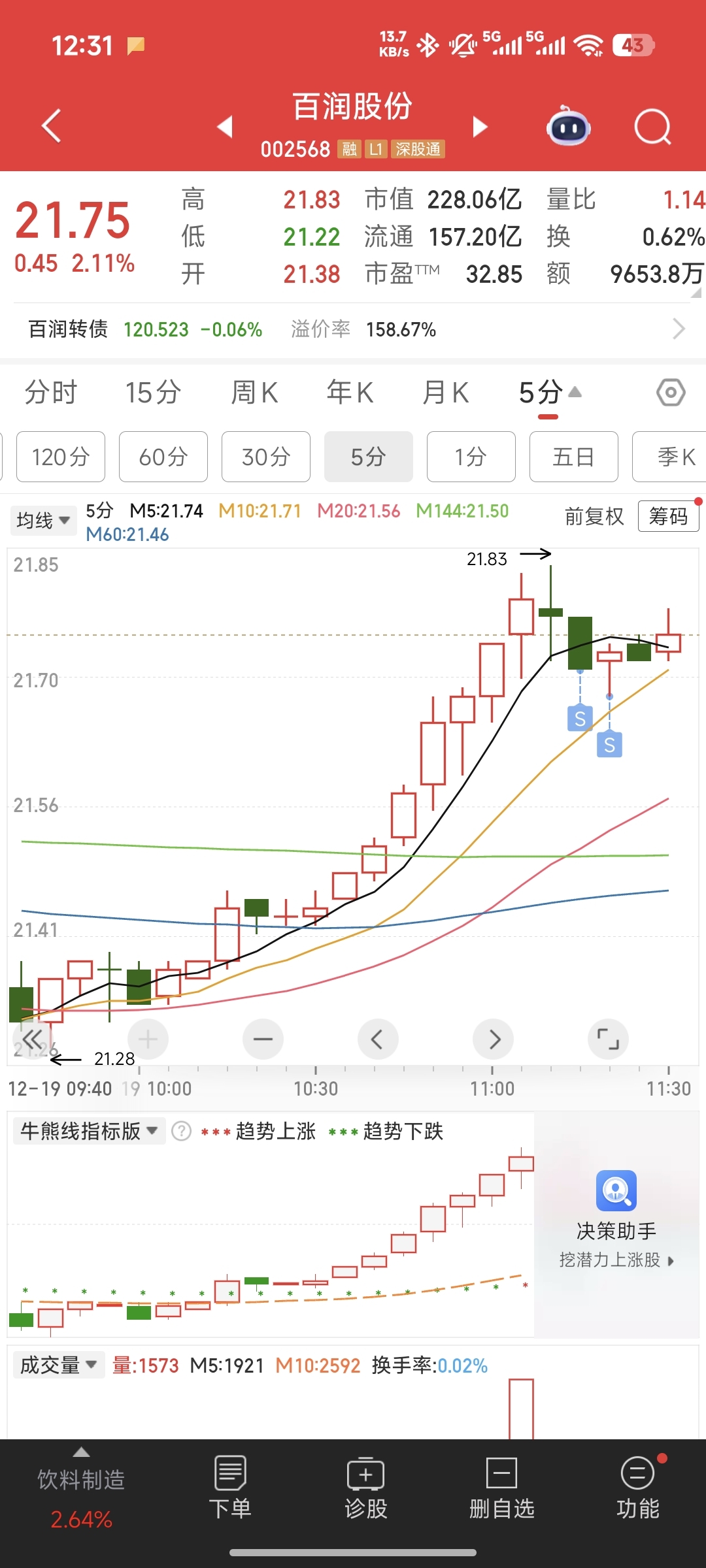The image size is (706, 1568).
Task: Tap the 百润股份 stock title
Action: [x=352, y=106]
